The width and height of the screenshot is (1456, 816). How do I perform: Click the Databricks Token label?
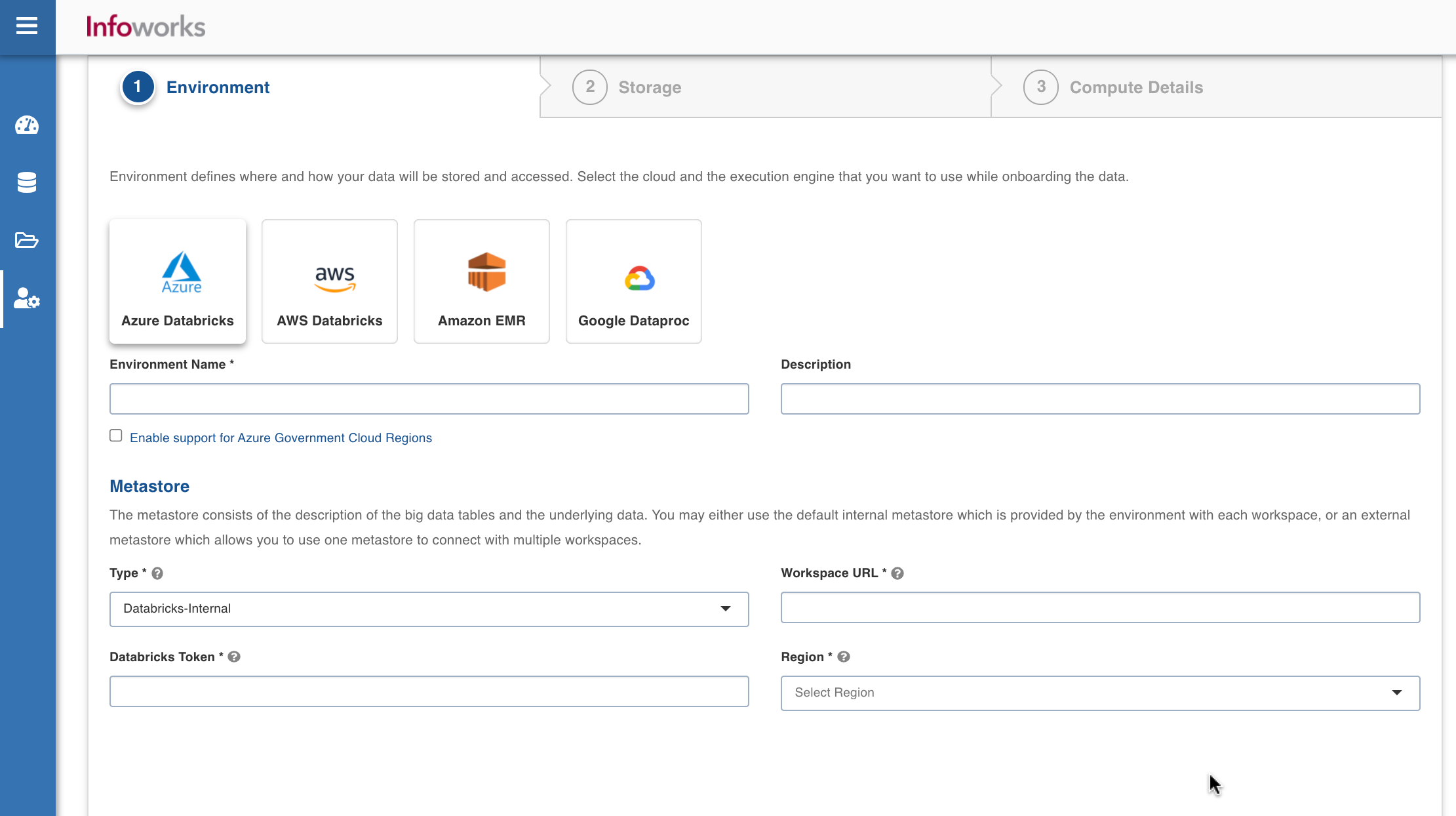[167, 657]
